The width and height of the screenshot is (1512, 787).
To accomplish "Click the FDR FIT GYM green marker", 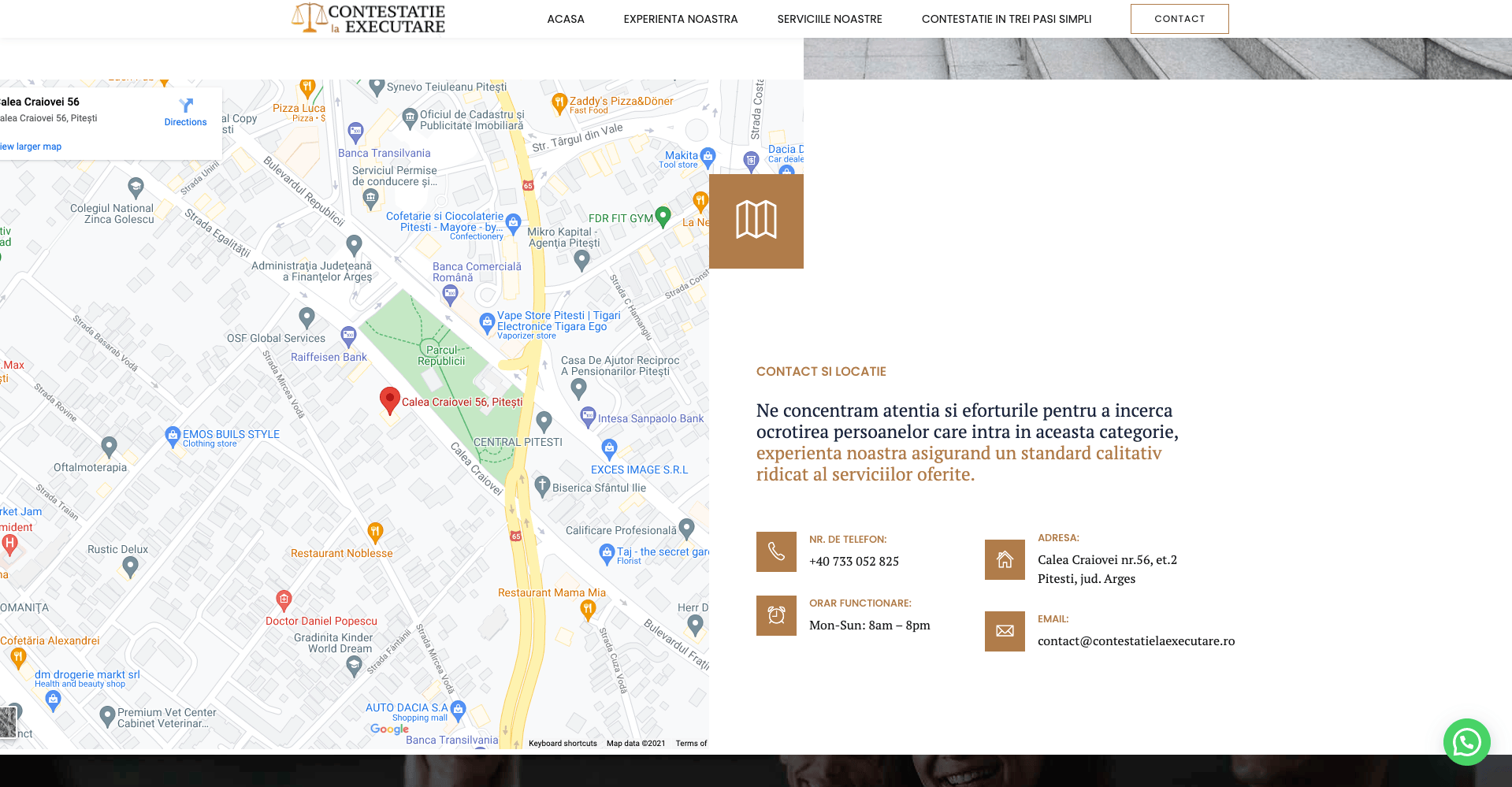I will pos(663,216).
